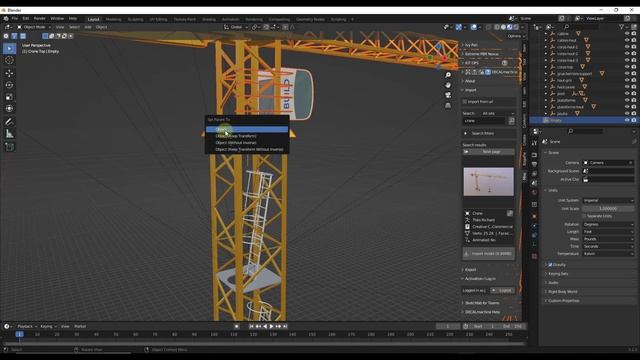Select the Annotate tool
The image size is (640, 360).
click(9, 122)
